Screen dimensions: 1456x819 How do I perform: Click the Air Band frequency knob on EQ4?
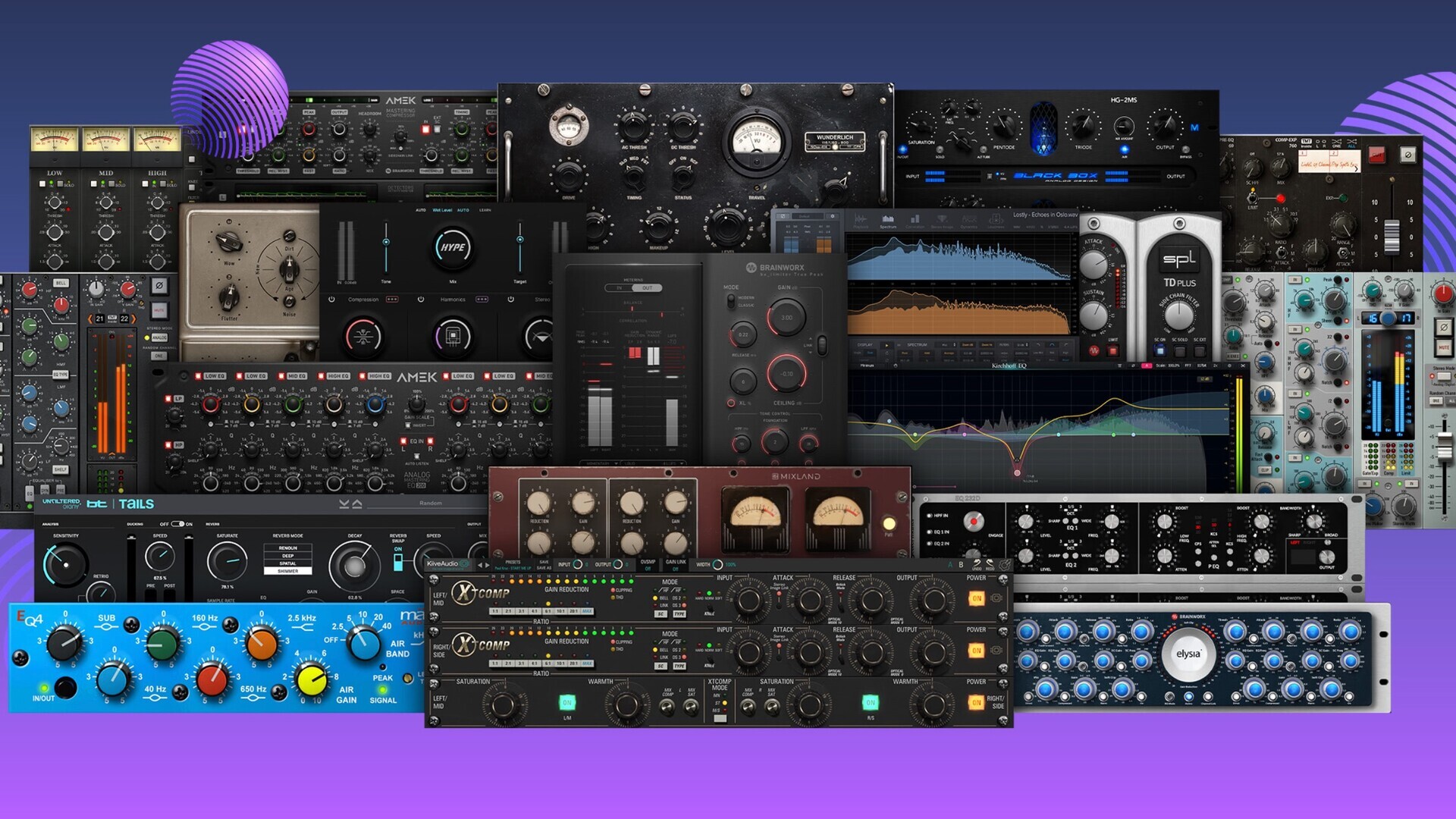point(364,644)
